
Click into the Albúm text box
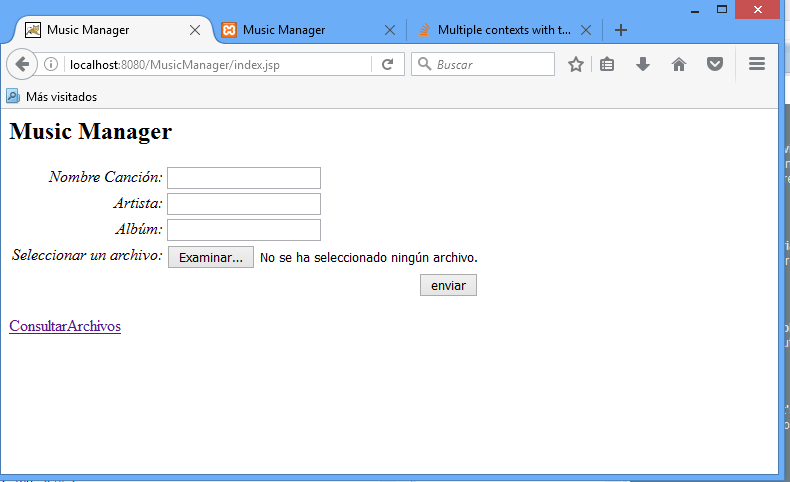[x=243, y=230]
